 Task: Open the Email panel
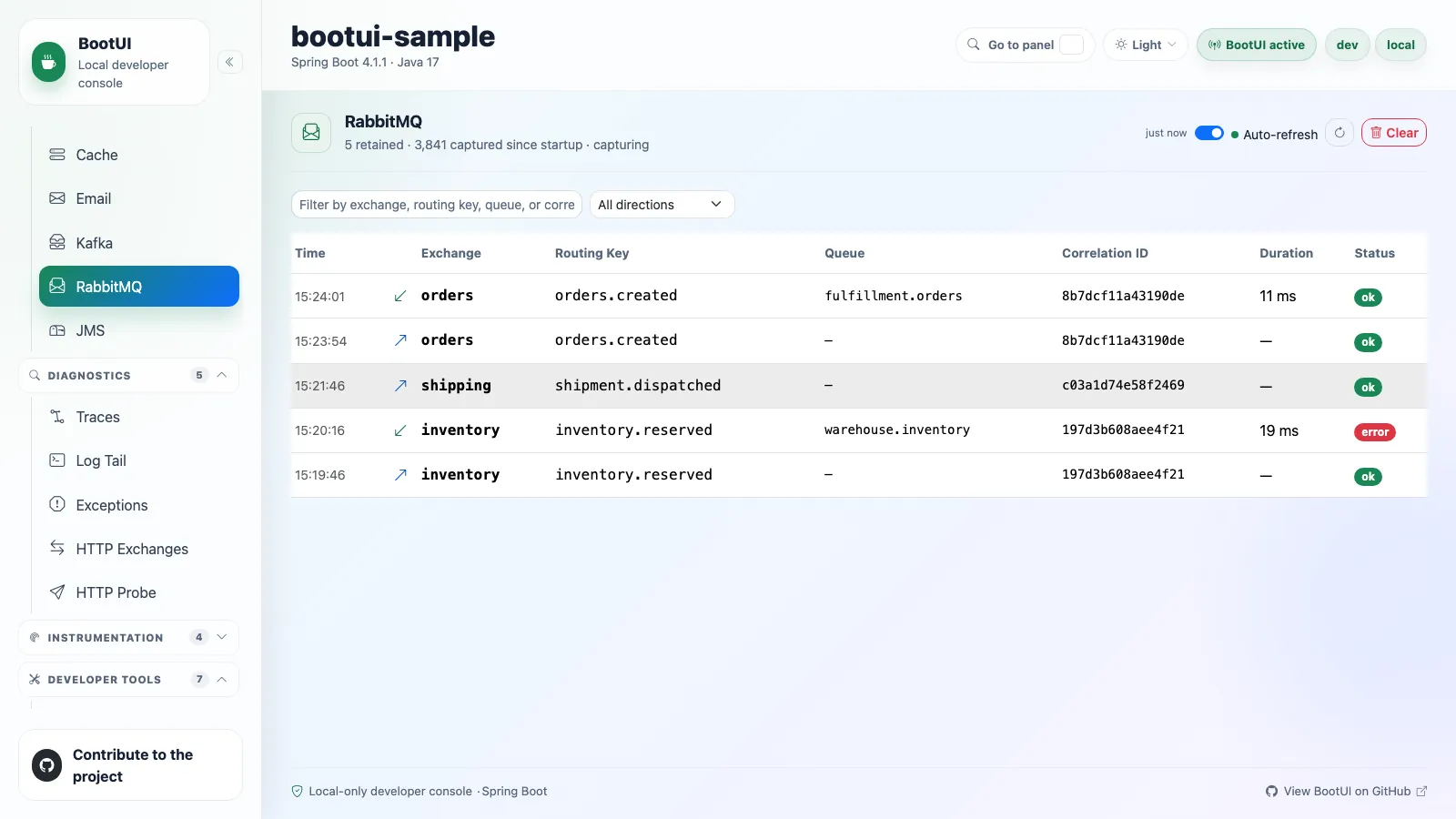(139, 198)
